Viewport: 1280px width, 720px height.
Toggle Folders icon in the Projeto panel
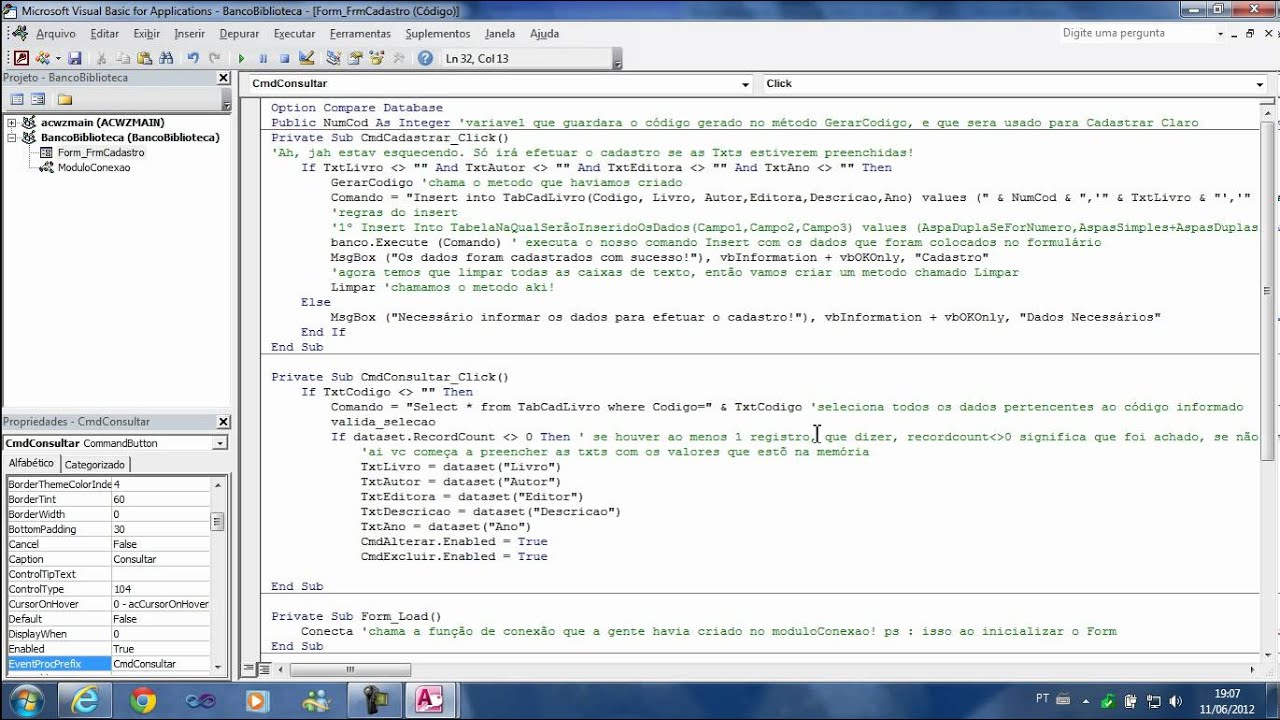(x=65, y=99)
